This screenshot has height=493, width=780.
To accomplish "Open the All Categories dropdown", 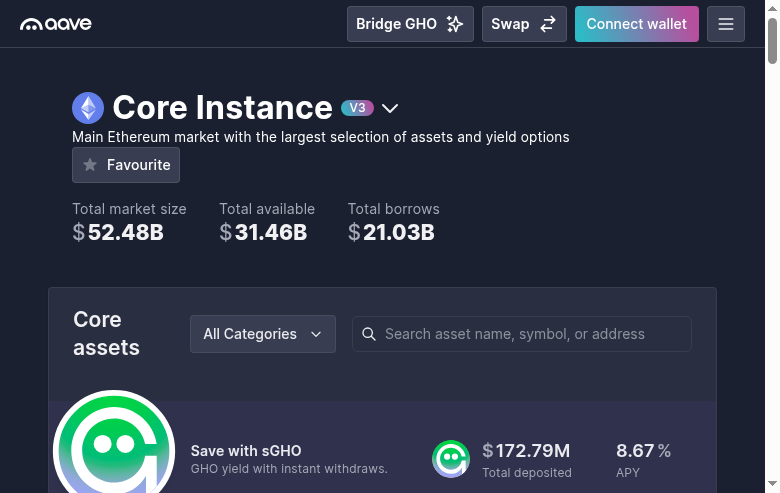I will (x=263, y=334).
